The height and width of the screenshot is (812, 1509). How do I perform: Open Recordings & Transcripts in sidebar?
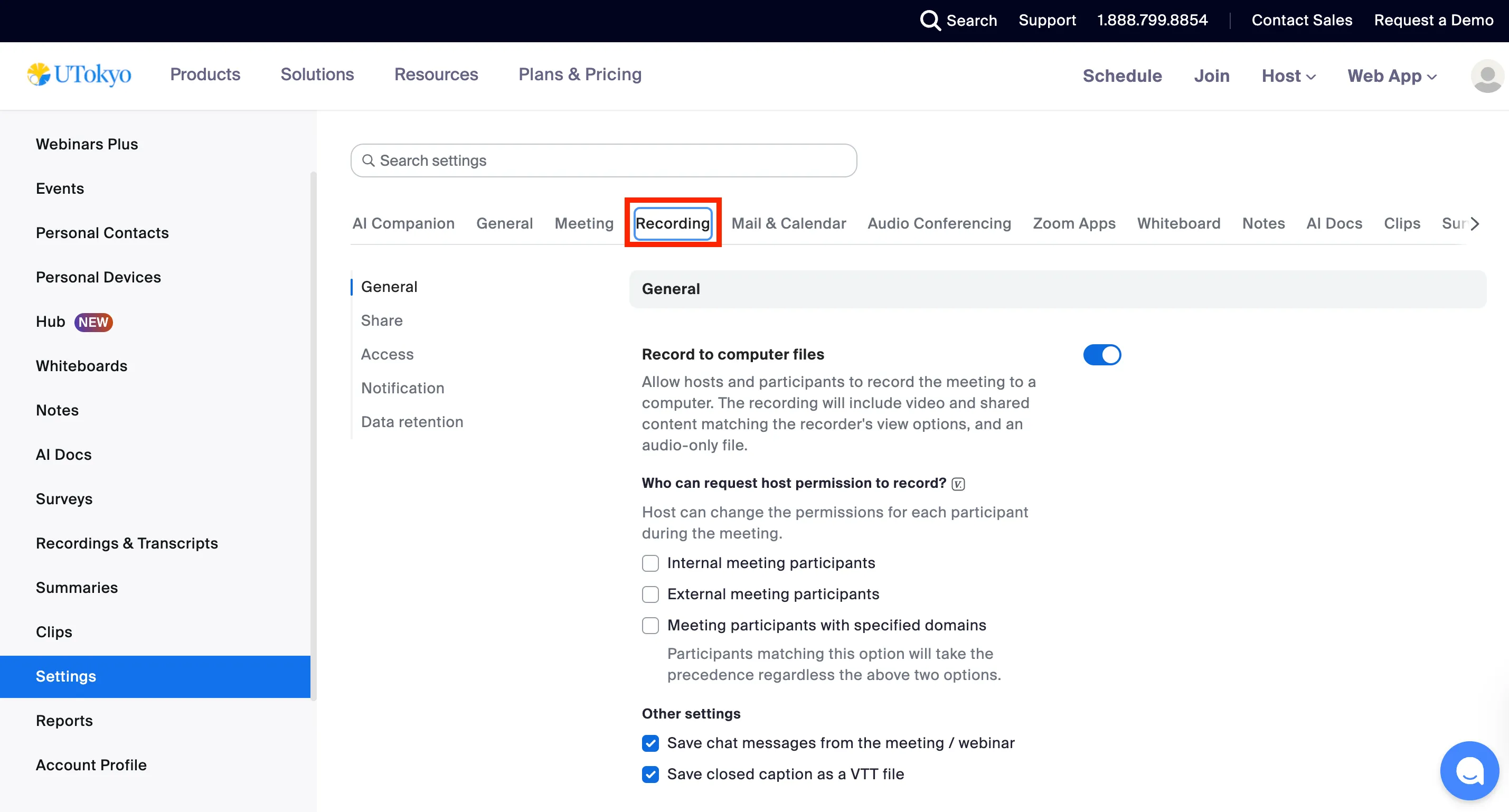point(127,543)
